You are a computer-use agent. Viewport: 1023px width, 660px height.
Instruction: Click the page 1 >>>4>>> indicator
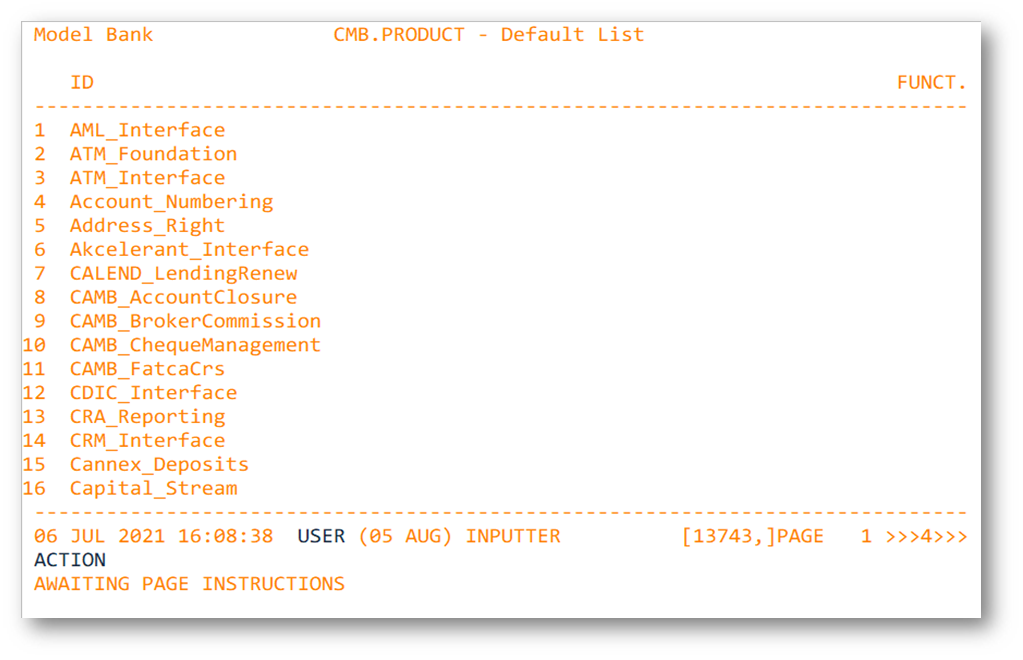tap(913, 537)
